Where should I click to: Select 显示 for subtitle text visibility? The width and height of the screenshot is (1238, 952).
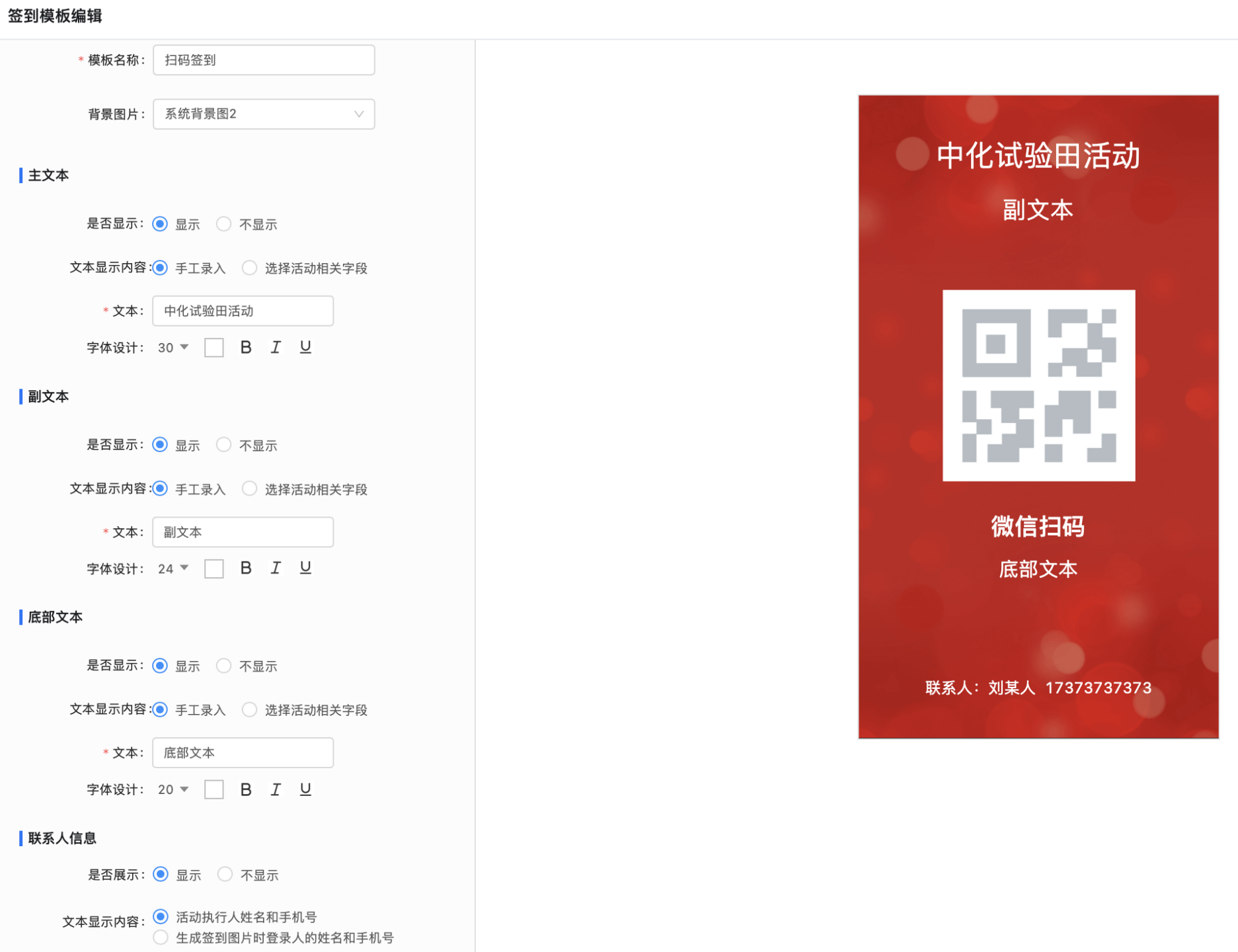(x=160, y=445)
